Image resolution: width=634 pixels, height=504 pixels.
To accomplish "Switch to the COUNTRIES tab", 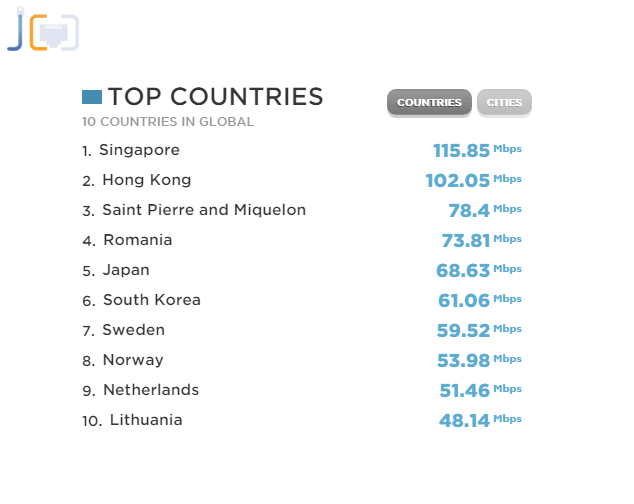I will tap(429, 103).
